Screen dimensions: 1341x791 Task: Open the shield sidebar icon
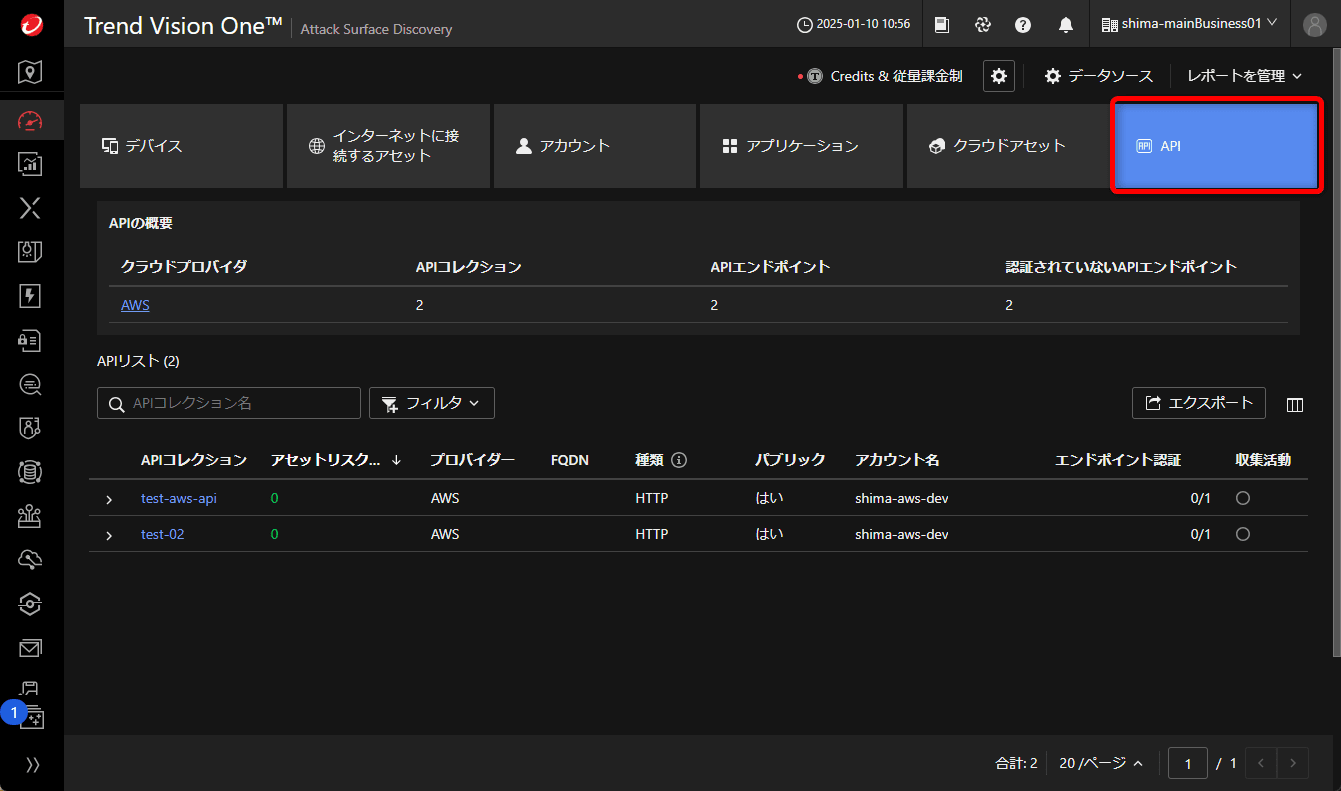[31, 428]
